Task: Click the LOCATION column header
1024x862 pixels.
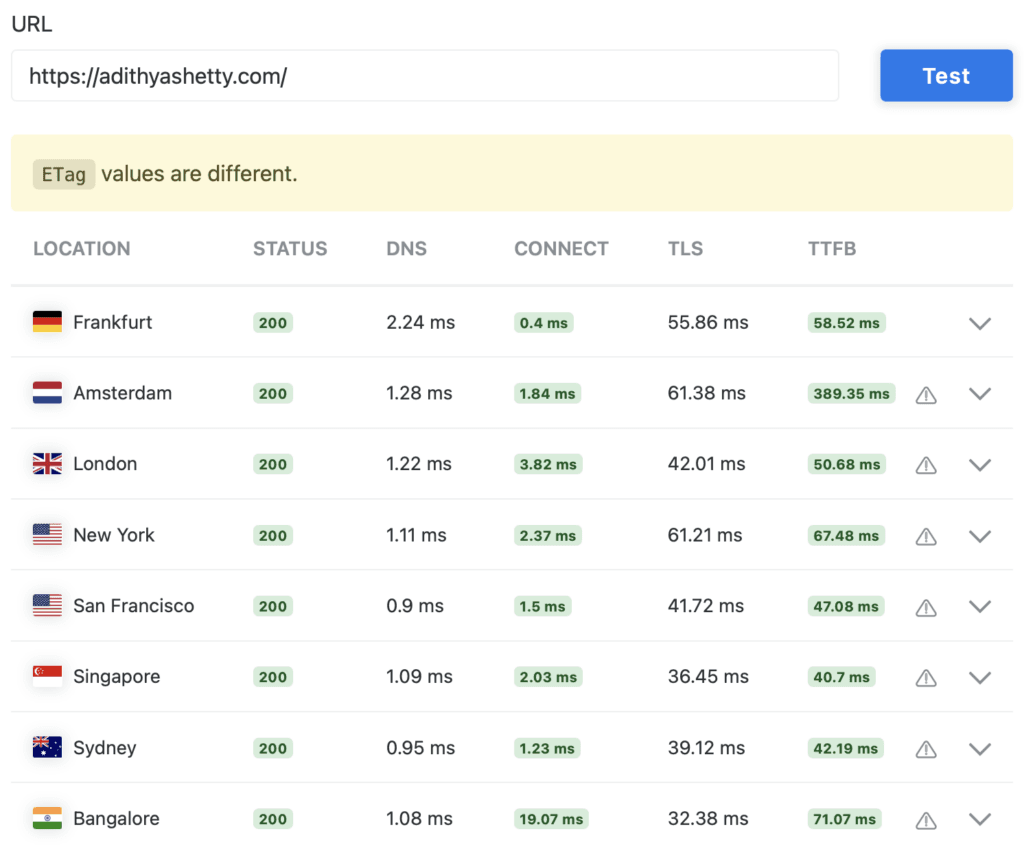Action: [82, 249]
